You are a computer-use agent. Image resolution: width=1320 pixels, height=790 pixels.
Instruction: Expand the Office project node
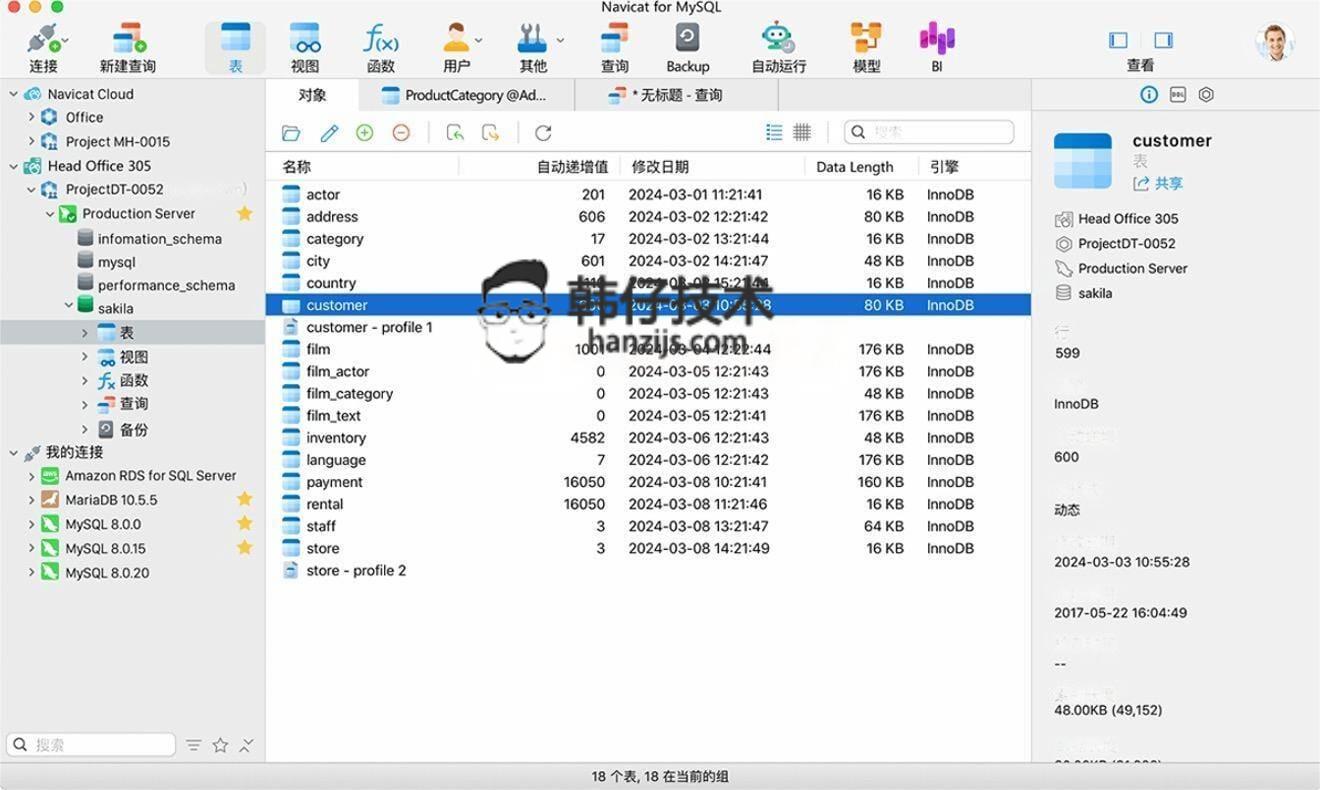(31, 117)
